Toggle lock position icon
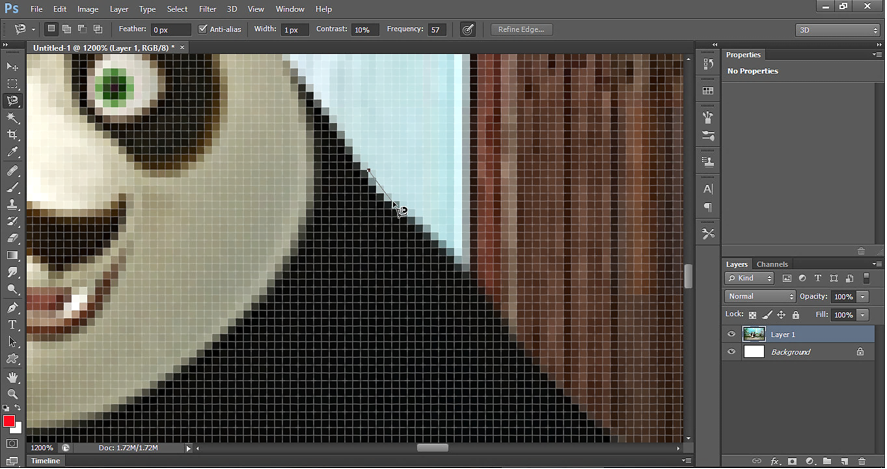 (781, 315)
